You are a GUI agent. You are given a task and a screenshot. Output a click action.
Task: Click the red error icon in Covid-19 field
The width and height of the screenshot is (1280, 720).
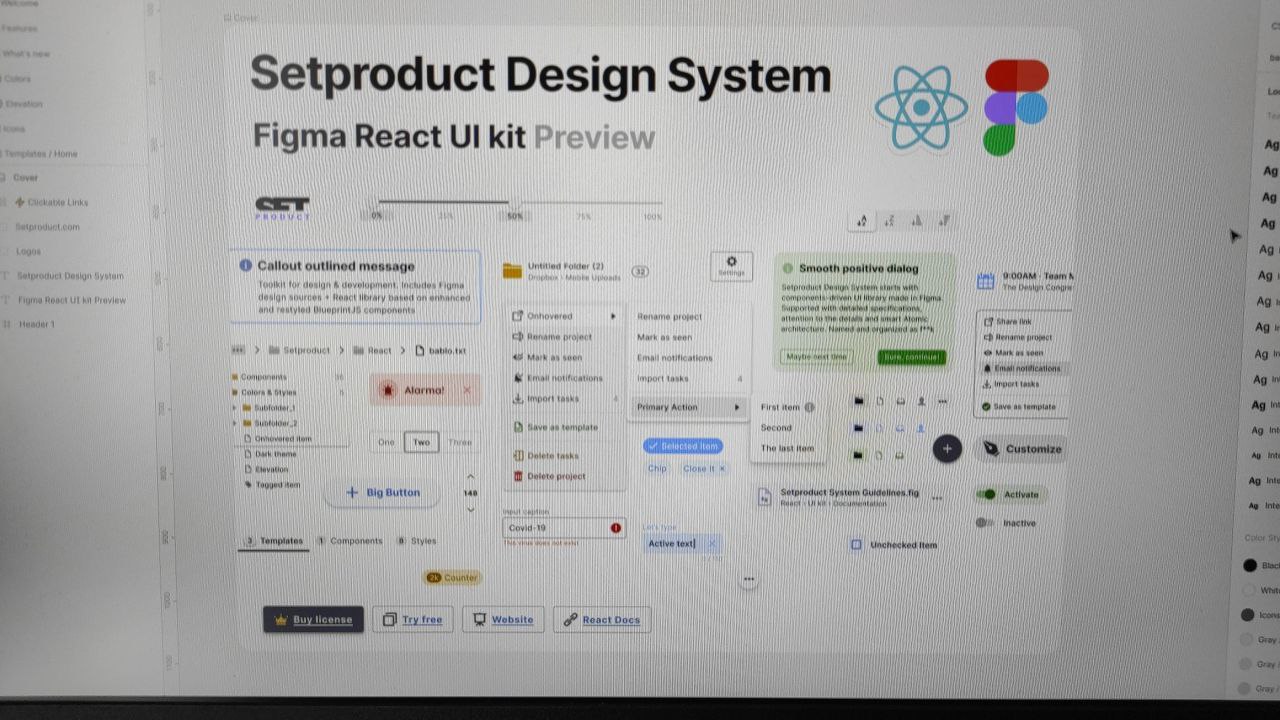[x=616, y=528]
